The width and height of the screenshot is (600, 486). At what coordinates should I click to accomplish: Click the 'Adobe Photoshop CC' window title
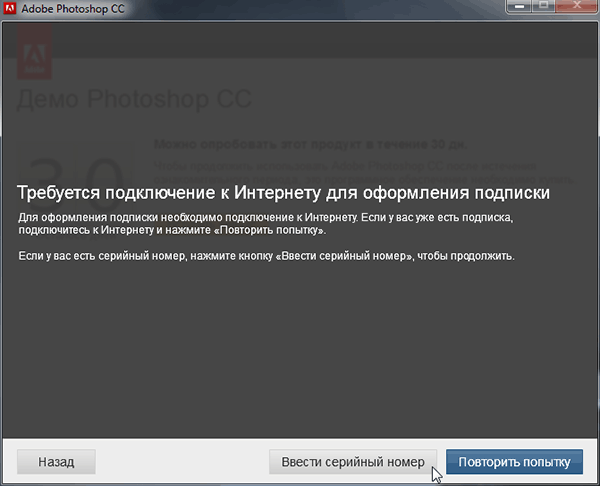(x=73, y=9)
